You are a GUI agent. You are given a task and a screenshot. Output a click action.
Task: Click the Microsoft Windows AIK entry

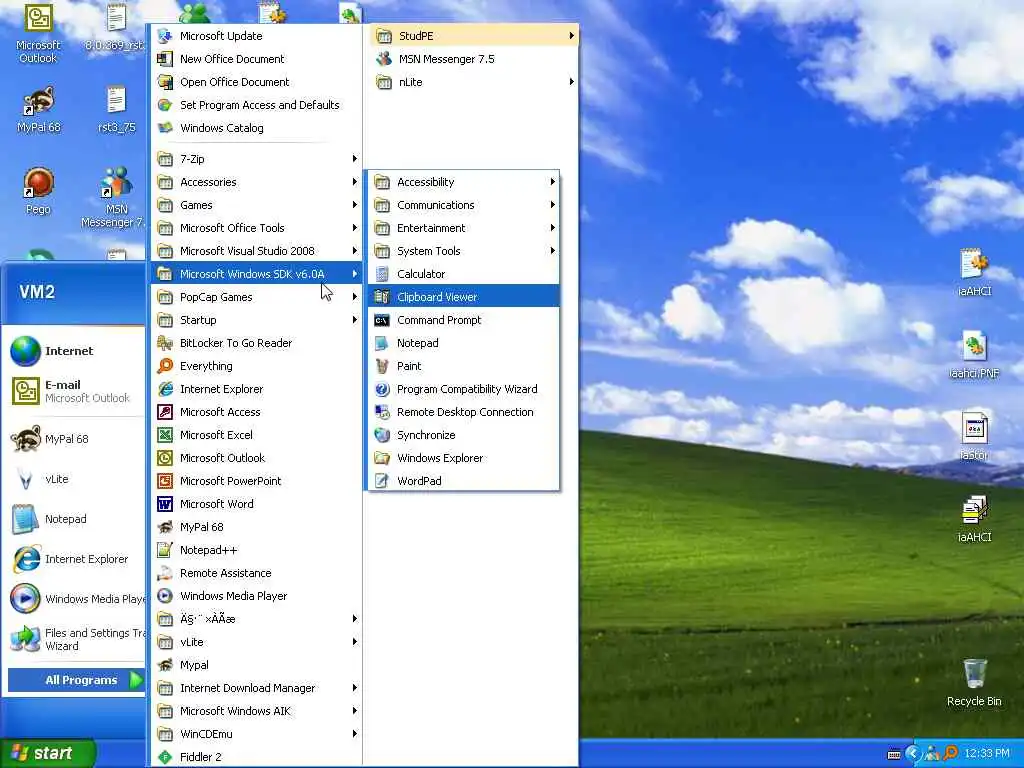[x=257, y=711]
